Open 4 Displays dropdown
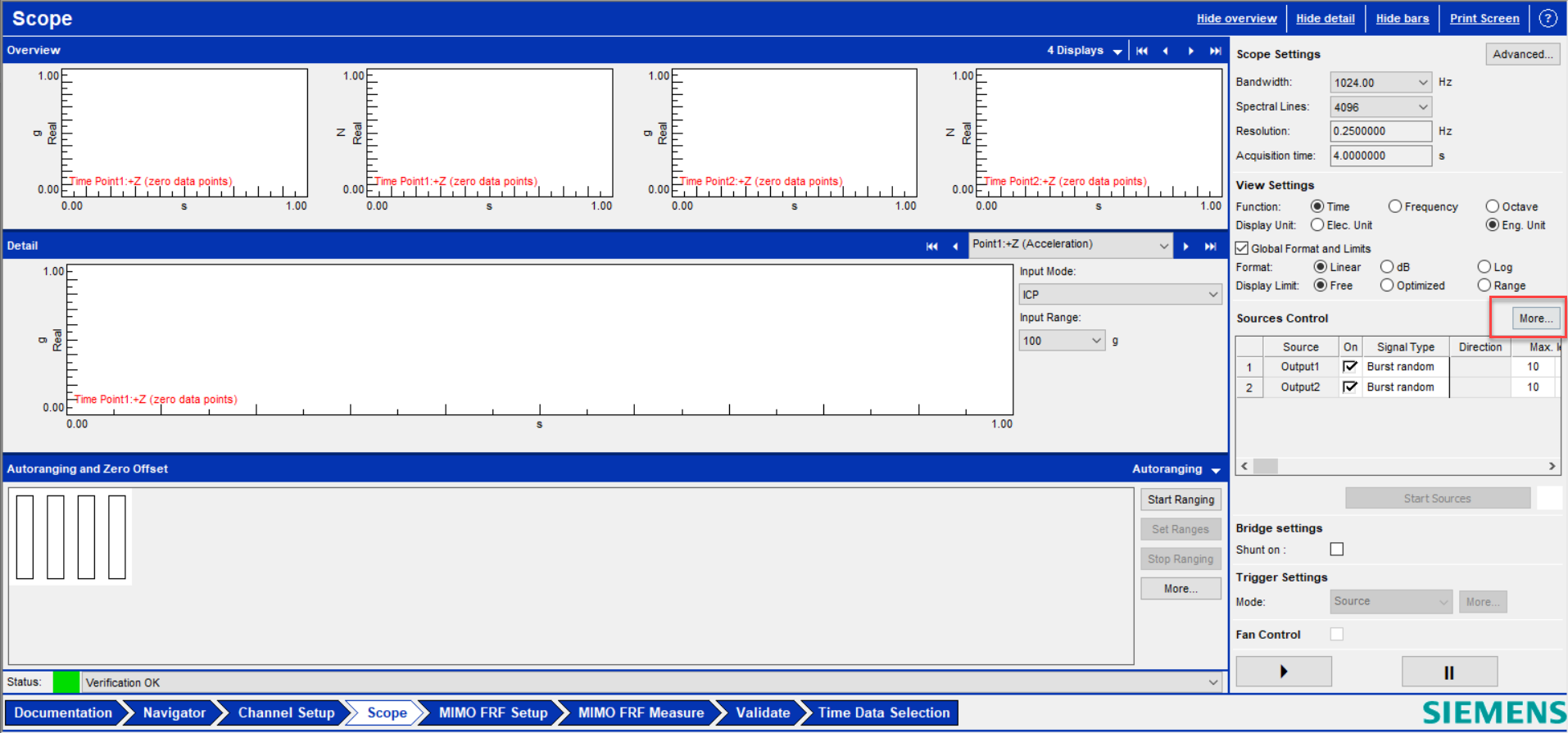Viewport: 1568px width, 733px height. pos(1084,51)
